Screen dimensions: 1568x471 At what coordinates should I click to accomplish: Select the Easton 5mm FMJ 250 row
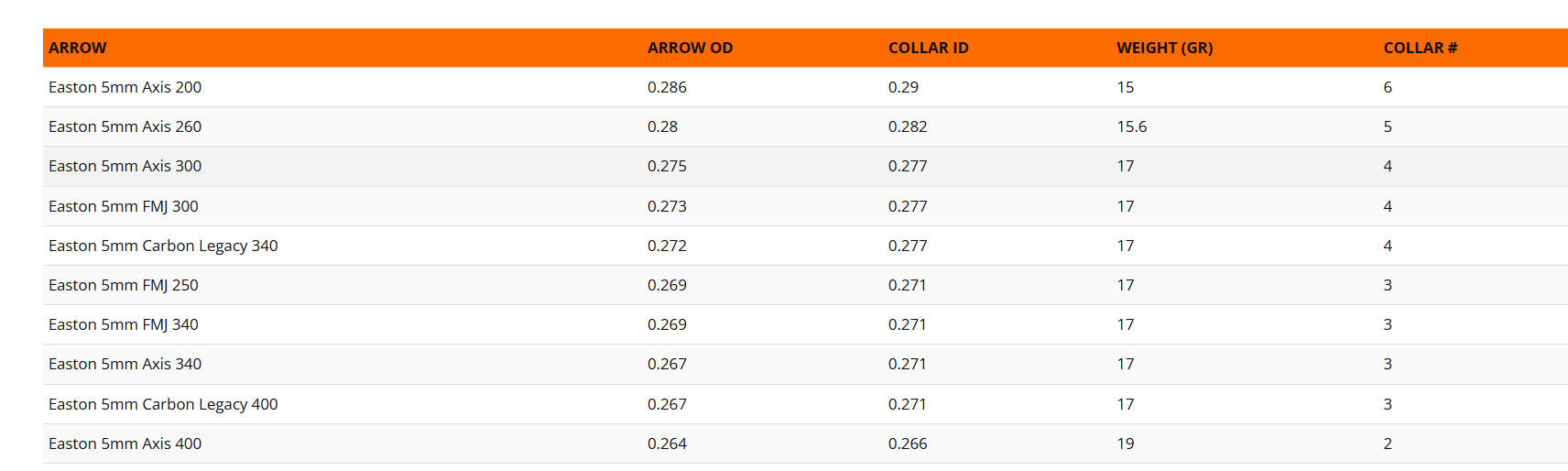tap(805, 285)
